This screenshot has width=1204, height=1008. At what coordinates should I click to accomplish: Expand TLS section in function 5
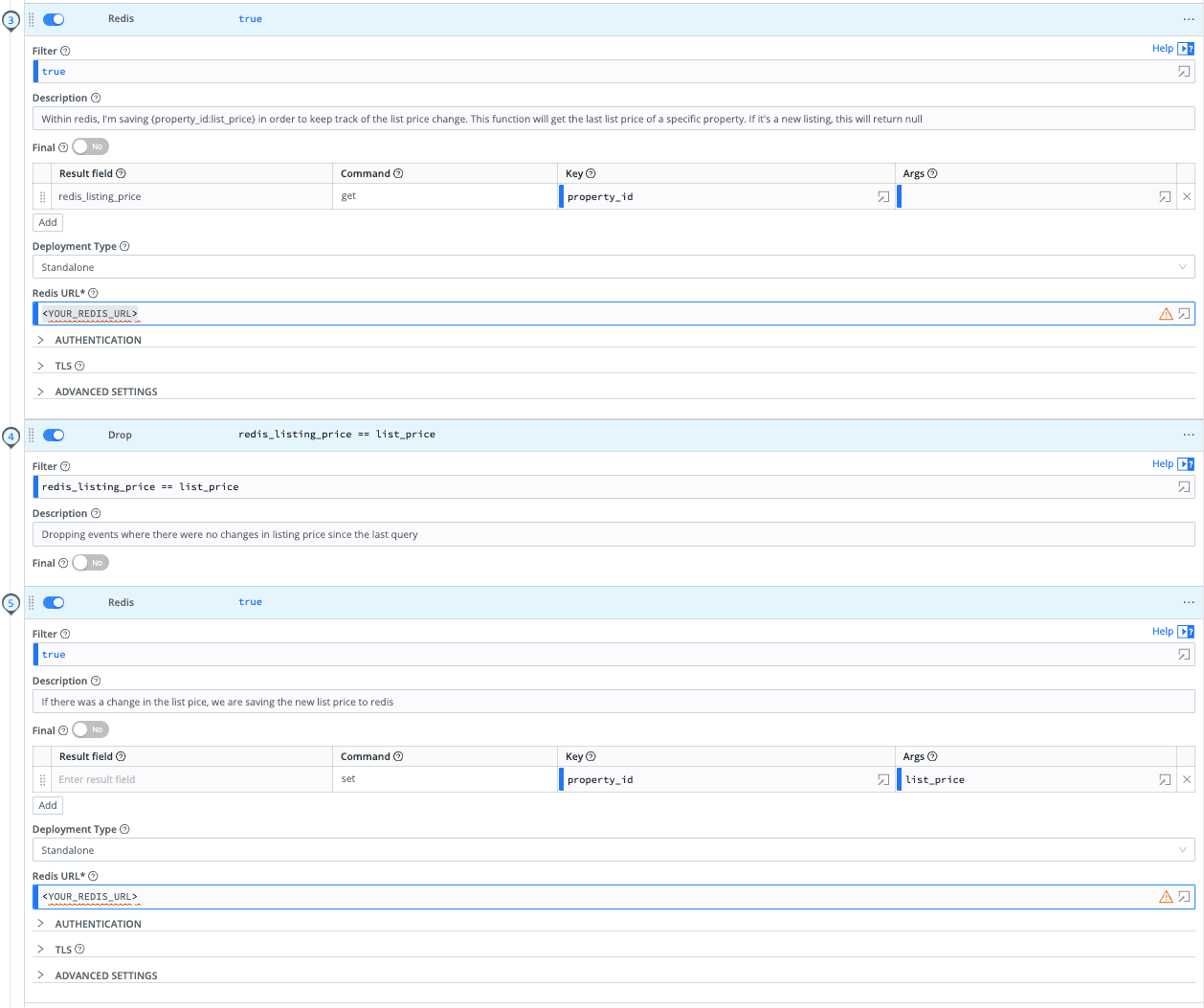pos(63,950)
